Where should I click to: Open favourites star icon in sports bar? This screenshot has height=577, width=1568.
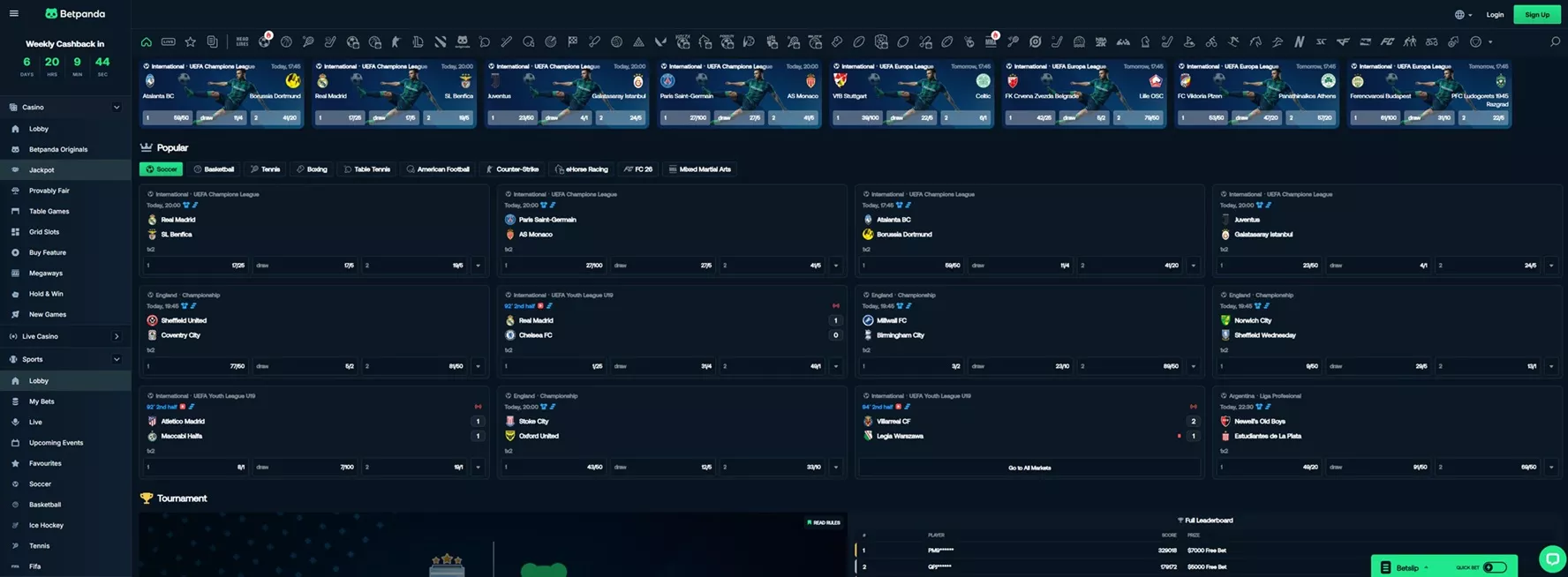[190, 41]
